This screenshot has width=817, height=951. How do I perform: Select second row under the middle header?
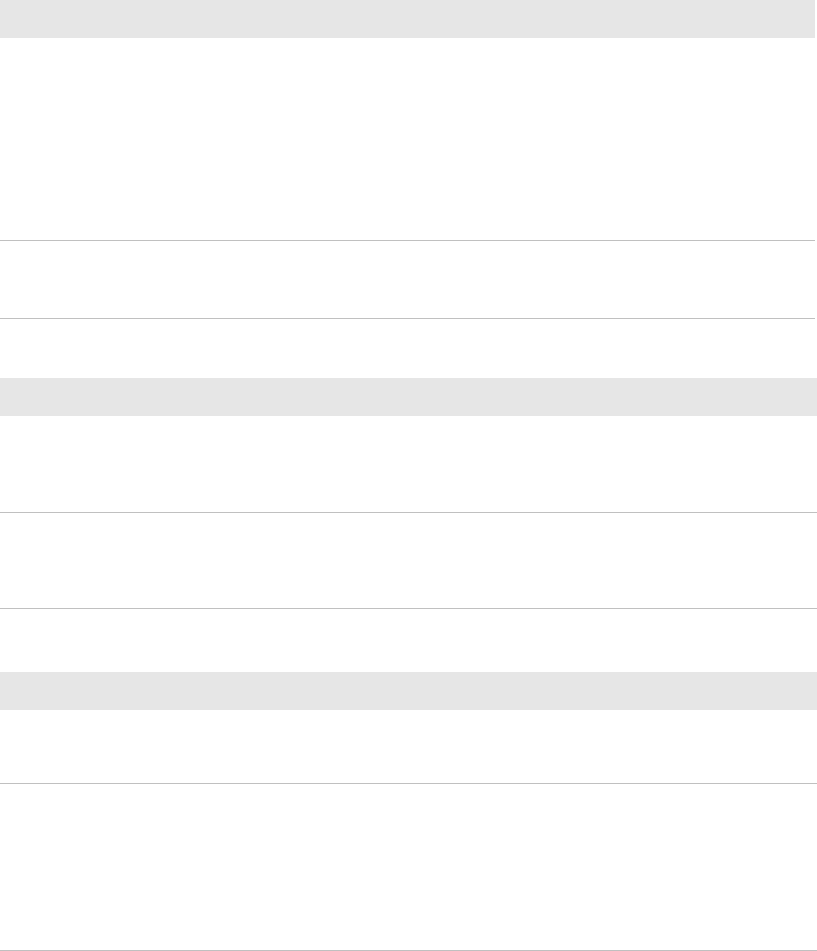[x=408, y=561]
